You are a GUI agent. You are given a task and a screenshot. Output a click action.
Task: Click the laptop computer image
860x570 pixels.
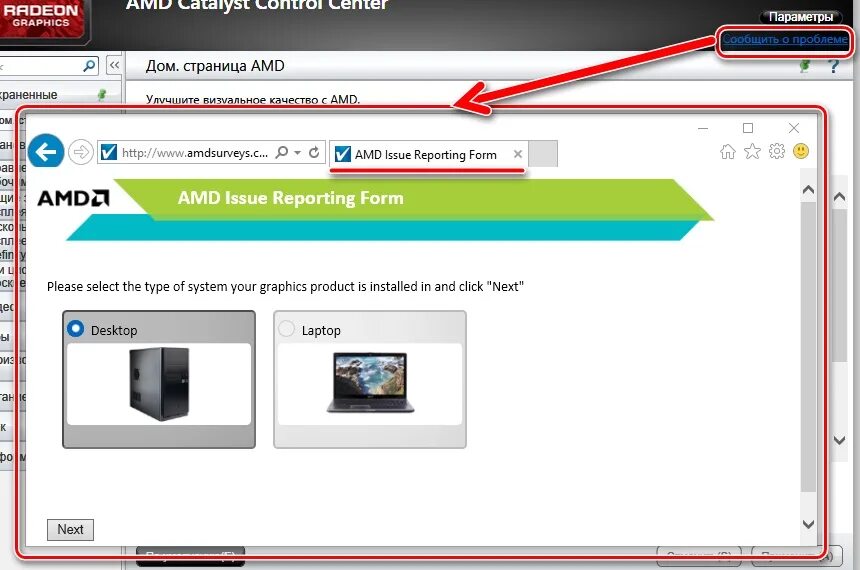tap(370, 382)
